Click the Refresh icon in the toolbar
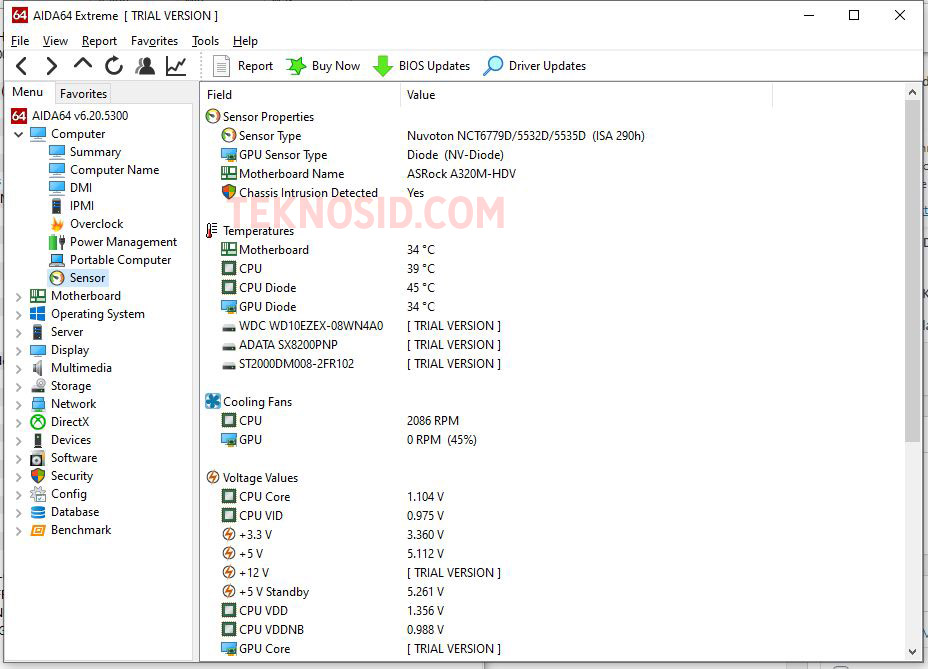Screen dimensions: 928x669 [x=114, y=66]
